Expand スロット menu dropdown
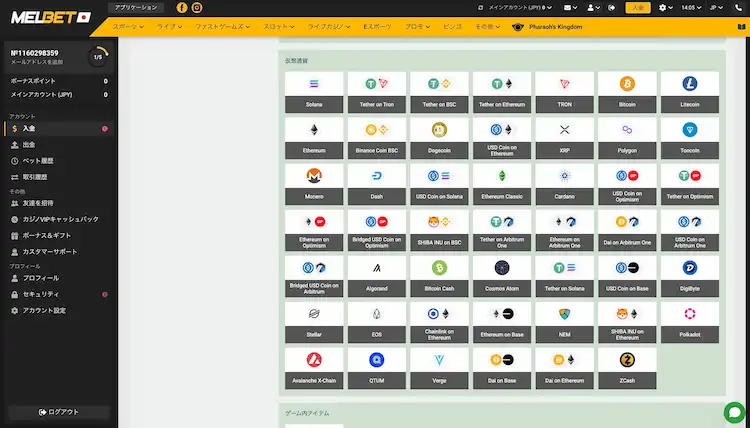750x428 pixels. tap(278, 27)
